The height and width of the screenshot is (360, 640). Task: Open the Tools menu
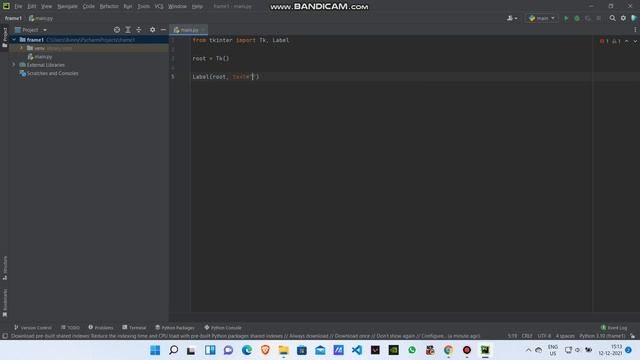tap(143, 6)
